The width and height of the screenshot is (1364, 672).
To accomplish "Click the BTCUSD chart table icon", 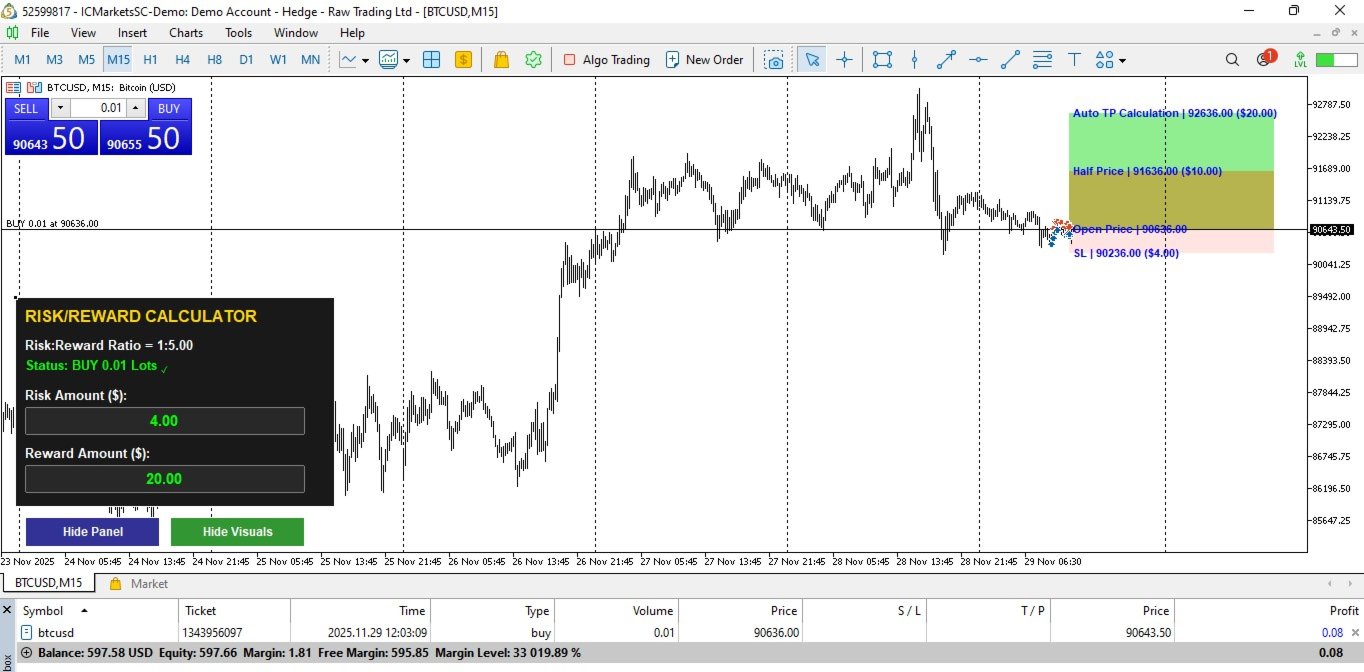I will click(x=14, y=87).
